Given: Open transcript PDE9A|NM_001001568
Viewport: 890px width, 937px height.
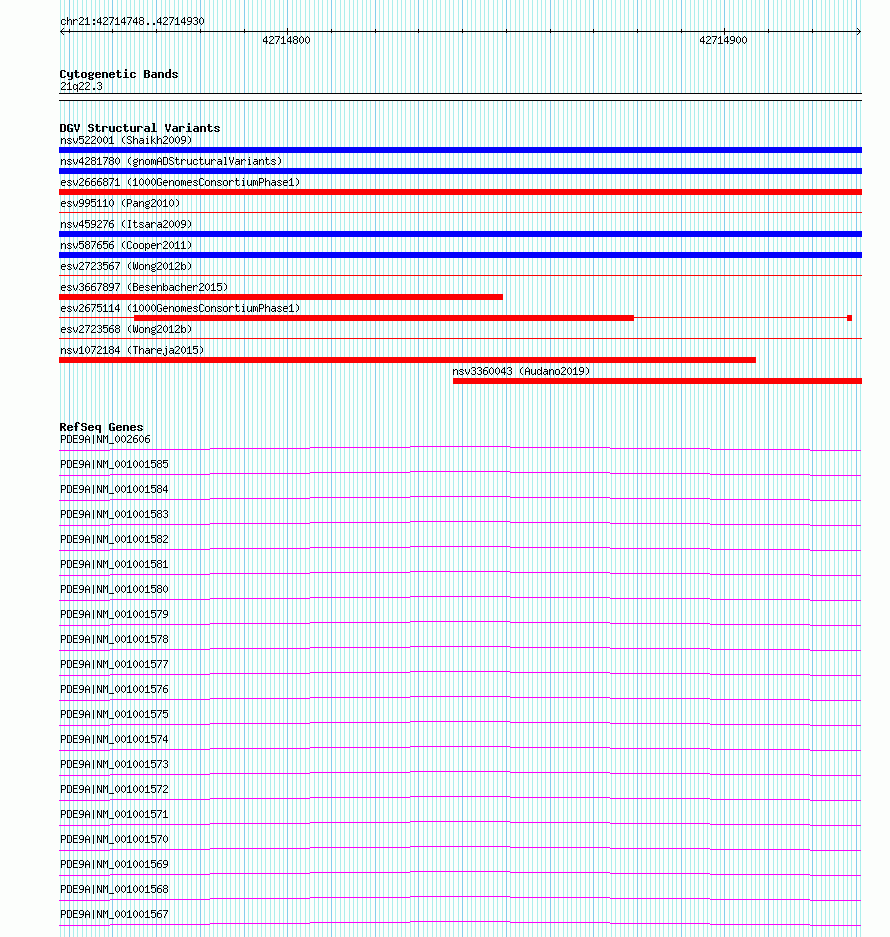Looking at the screenshot, I should click(x=114, y=890).
